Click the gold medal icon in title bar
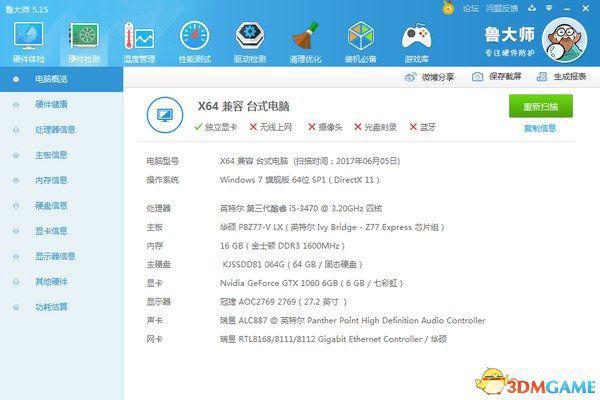Screen dimensions: 600x400 [448, 8]
